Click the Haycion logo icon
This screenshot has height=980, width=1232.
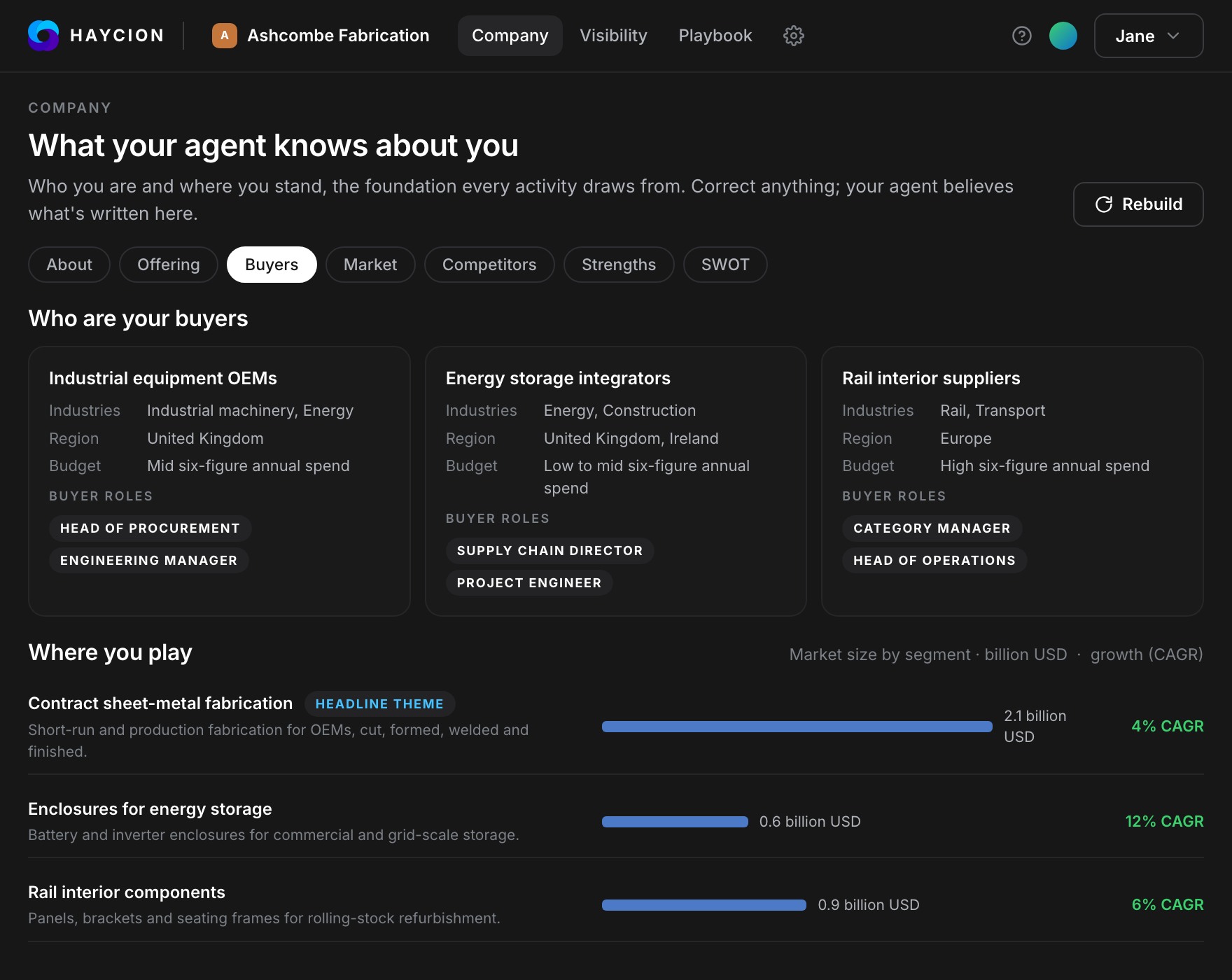43,36
